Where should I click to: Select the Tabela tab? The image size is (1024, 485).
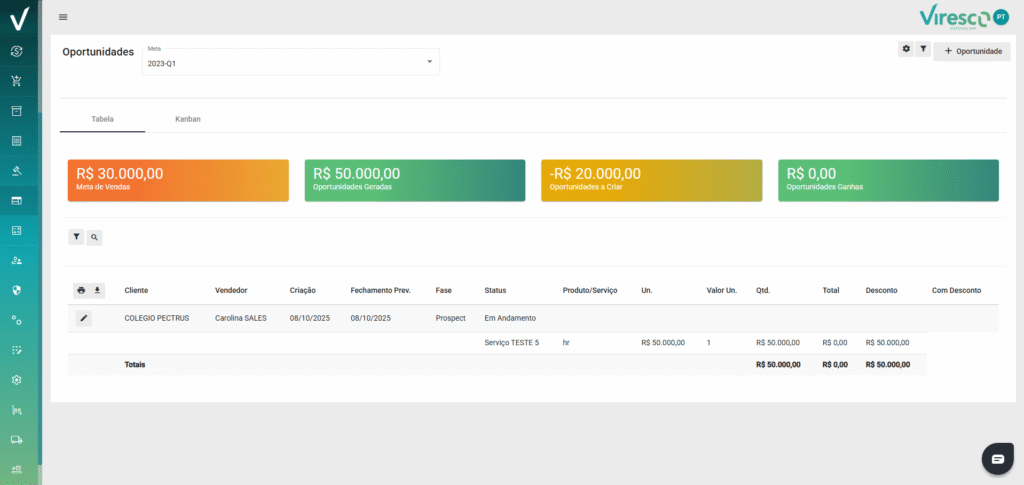[102, 119]
